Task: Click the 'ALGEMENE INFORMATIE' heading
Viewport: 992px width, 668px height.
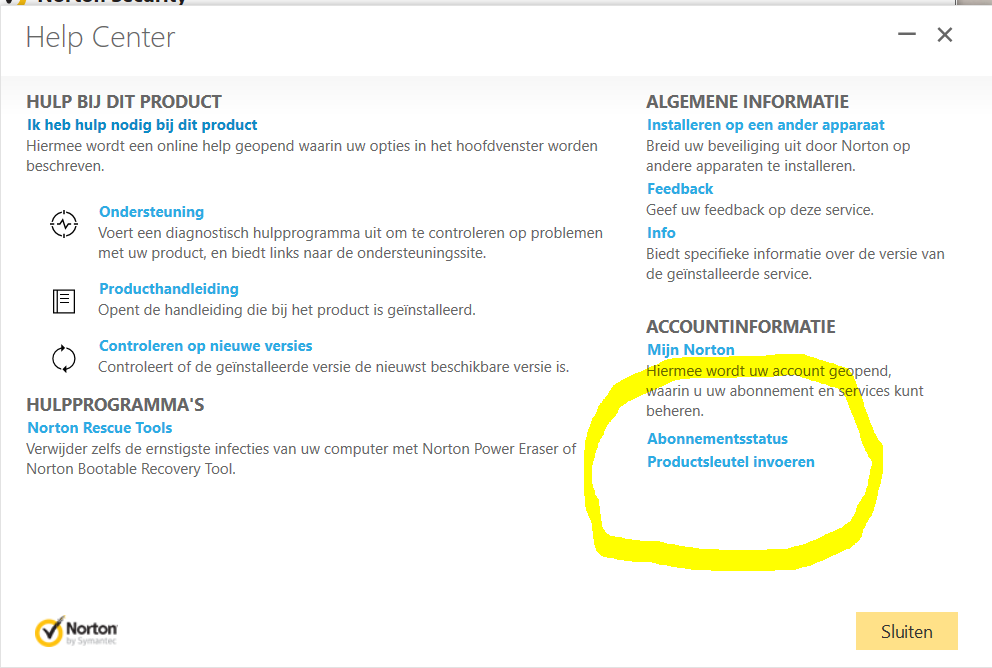Action: 747,102
